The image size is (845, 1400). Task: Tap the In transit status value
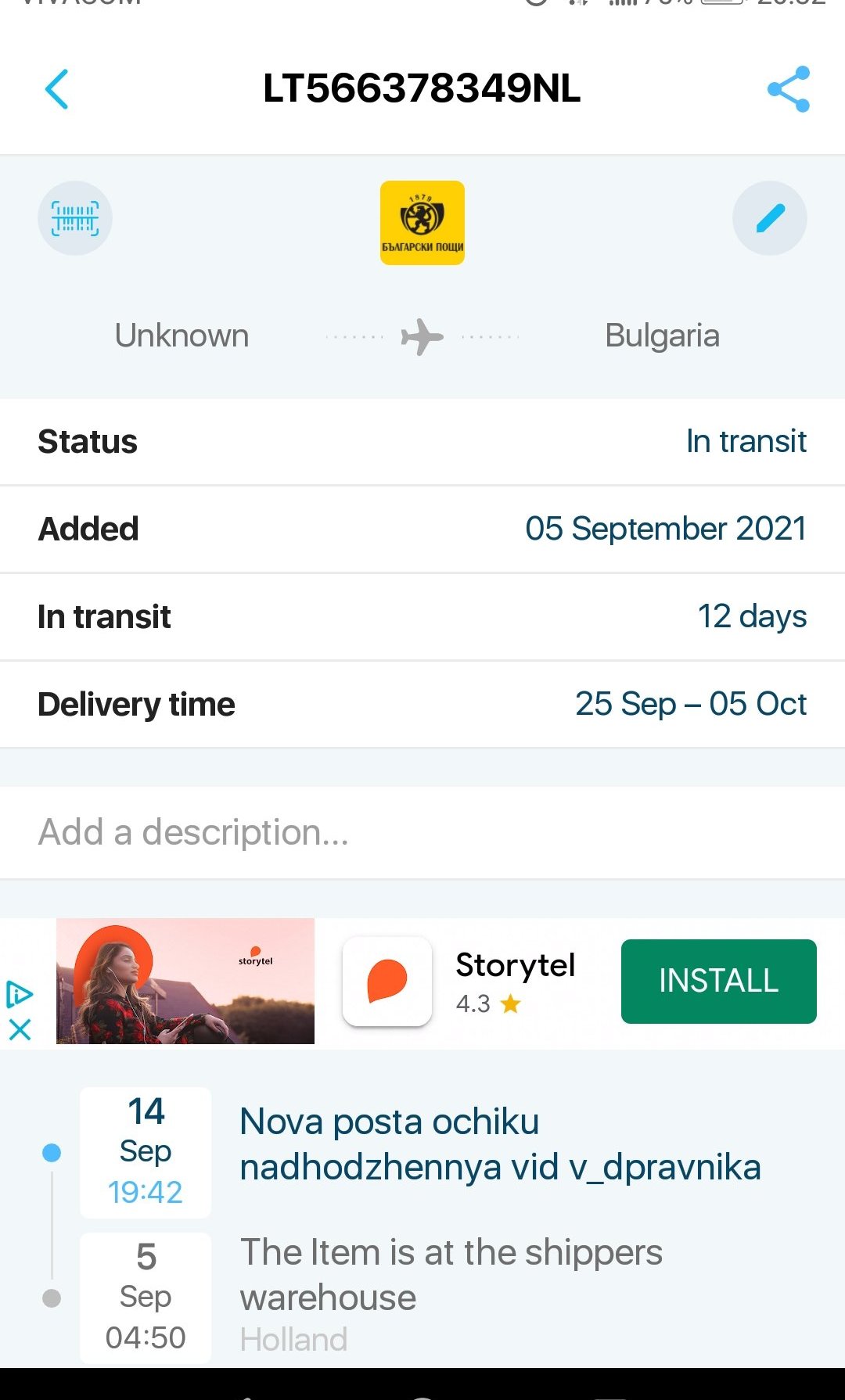(x=746, y=442)
